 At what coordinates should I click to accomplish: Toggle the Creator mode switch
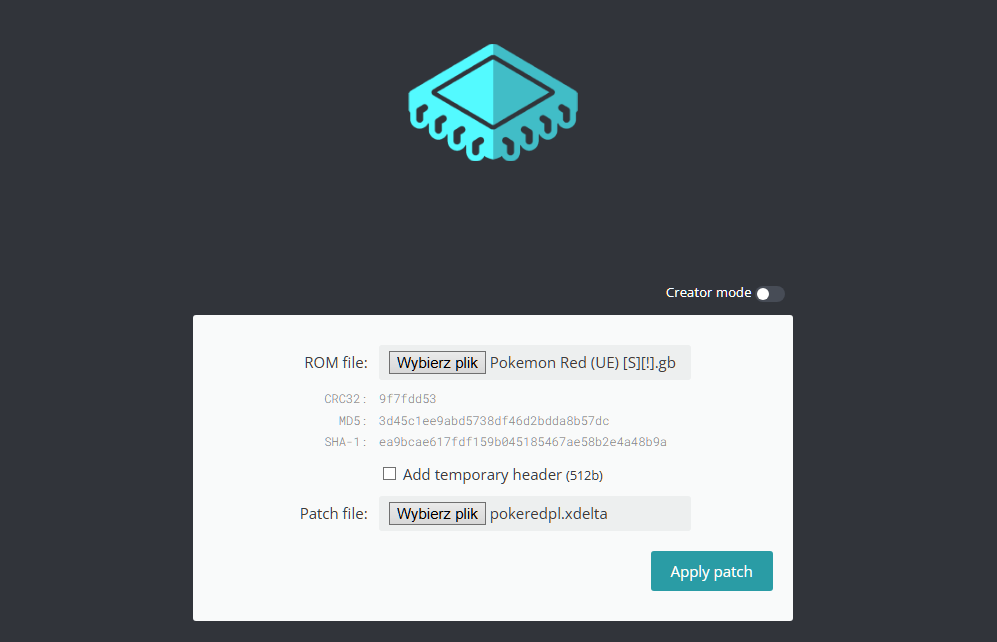coord(770,294)
